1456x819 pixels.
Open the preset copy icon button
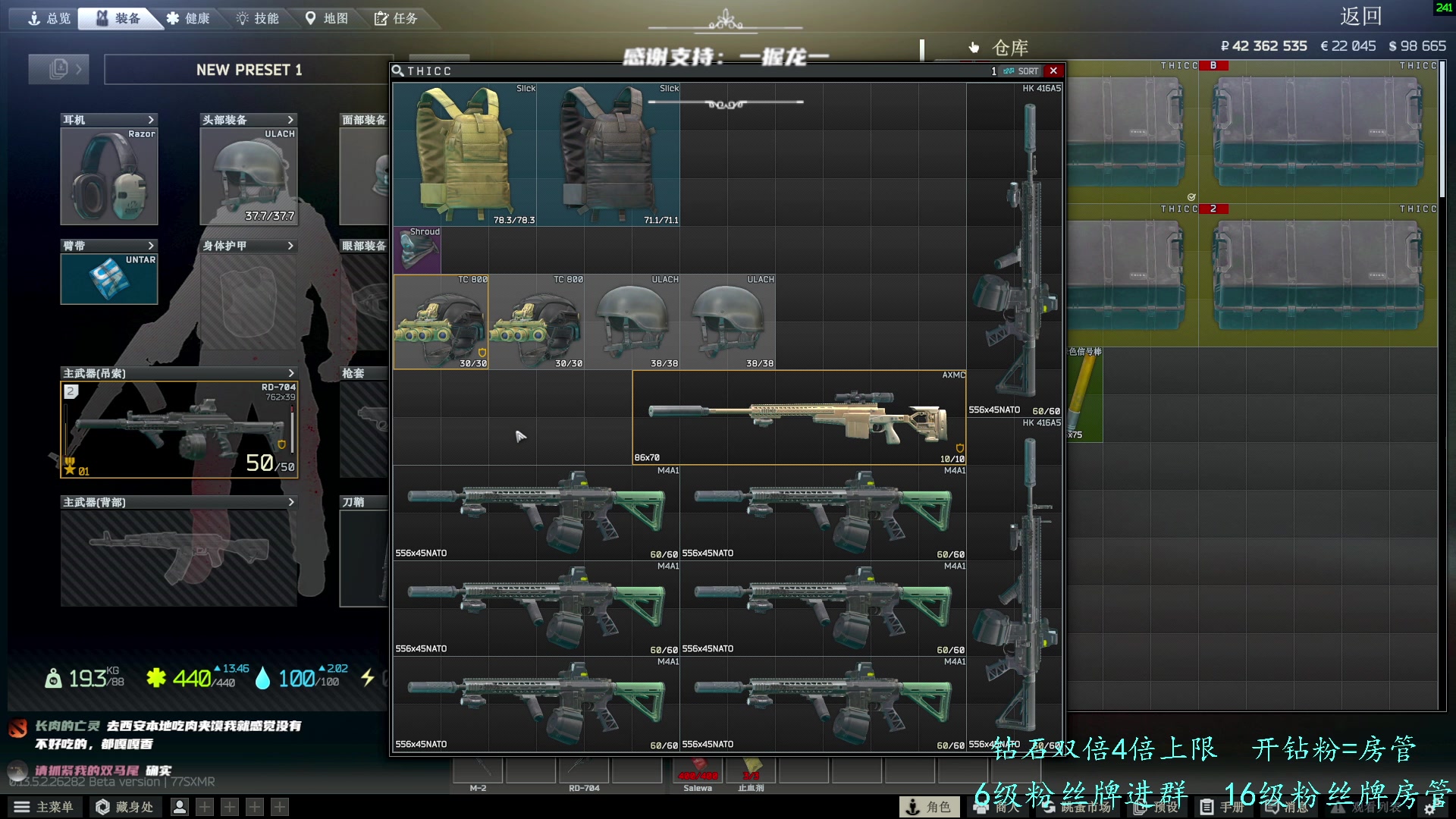(58, 69)
